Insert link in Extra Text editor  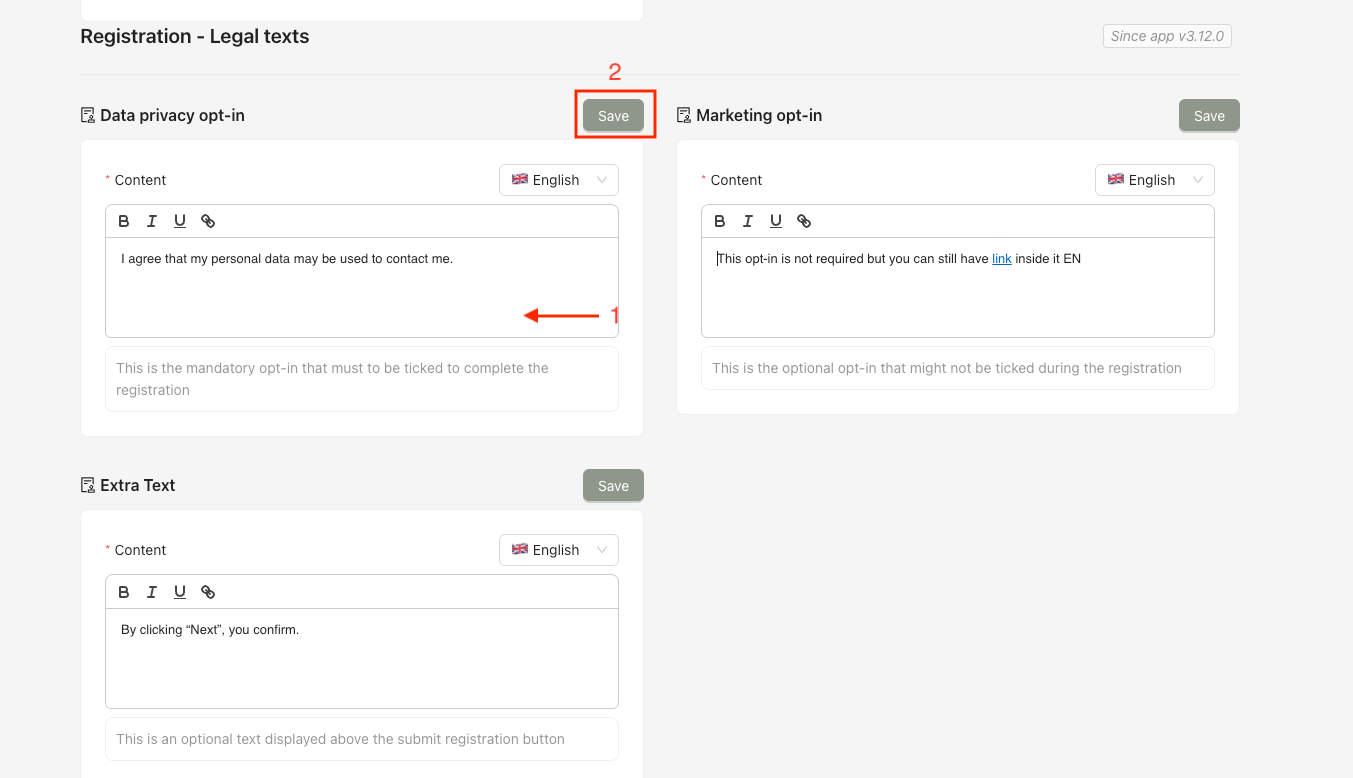click(208, 592)
